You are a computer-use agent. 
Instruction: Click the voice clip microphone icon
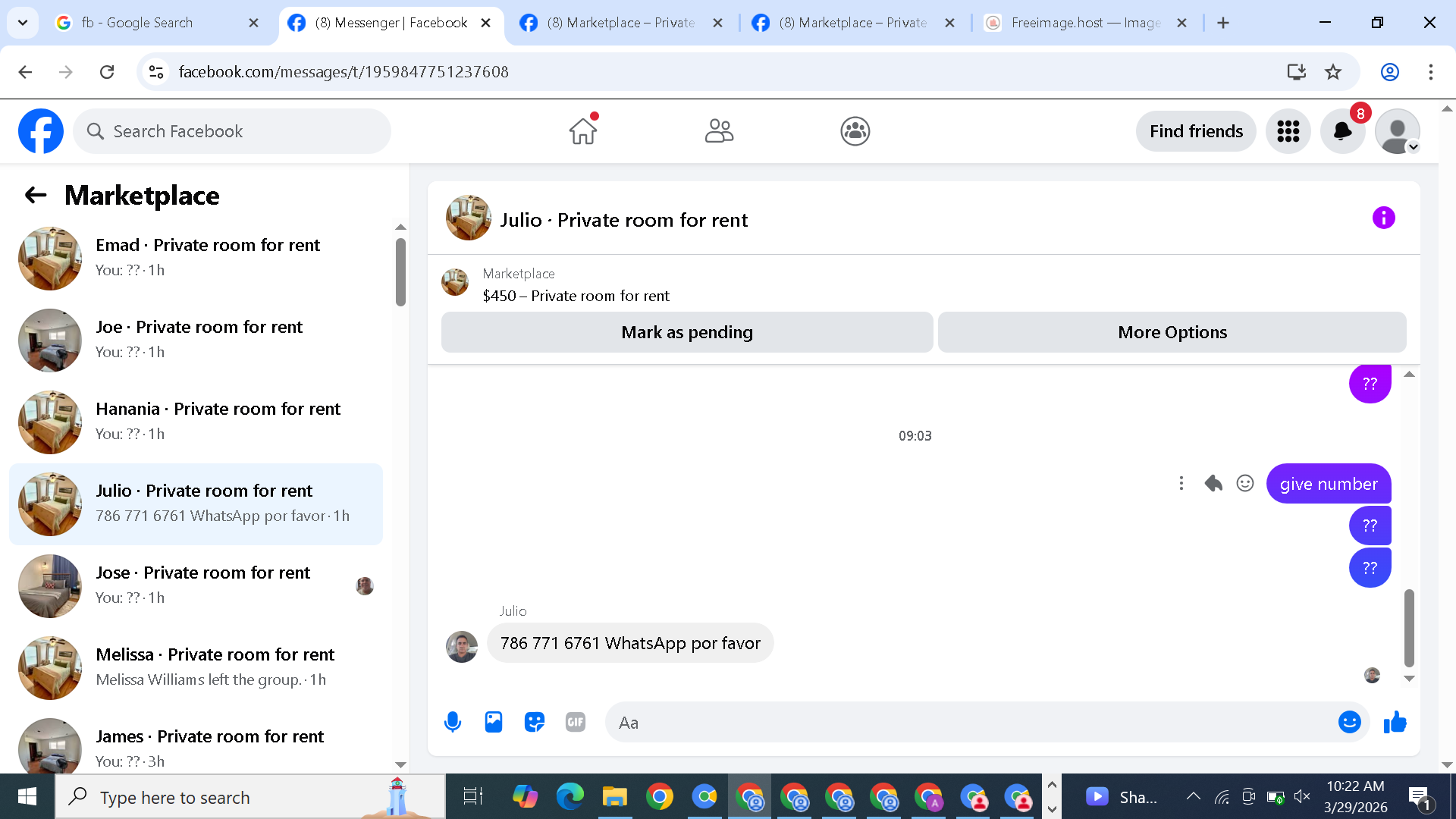coord(453,722)
